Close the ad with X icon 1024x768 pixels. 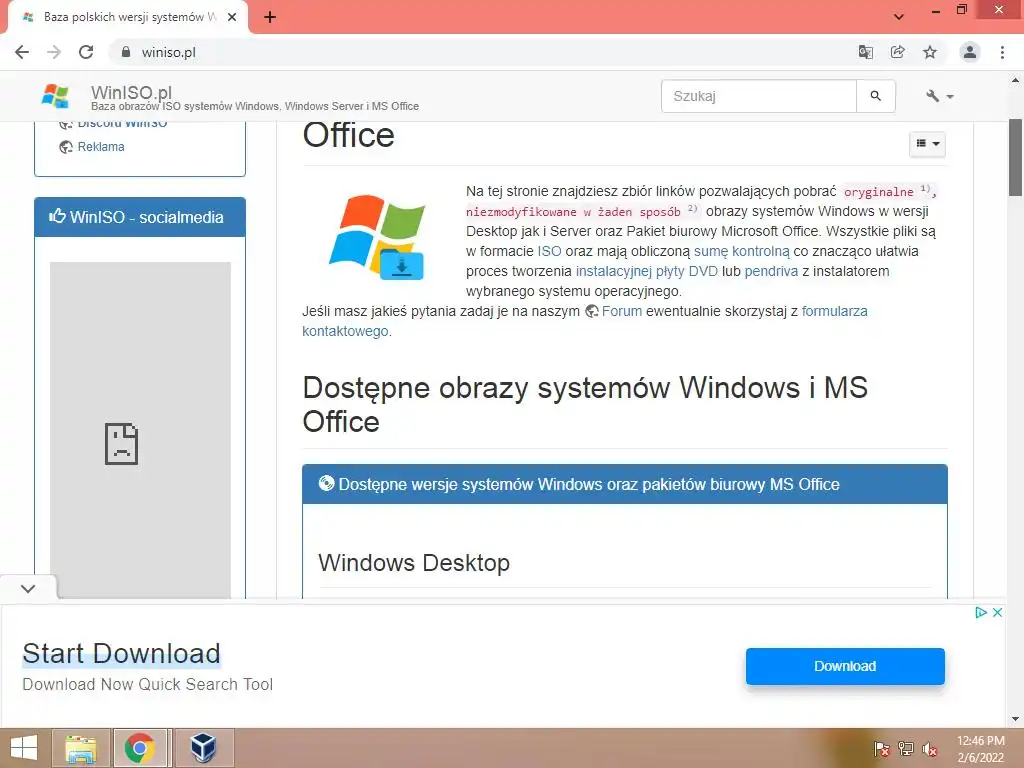997,613
